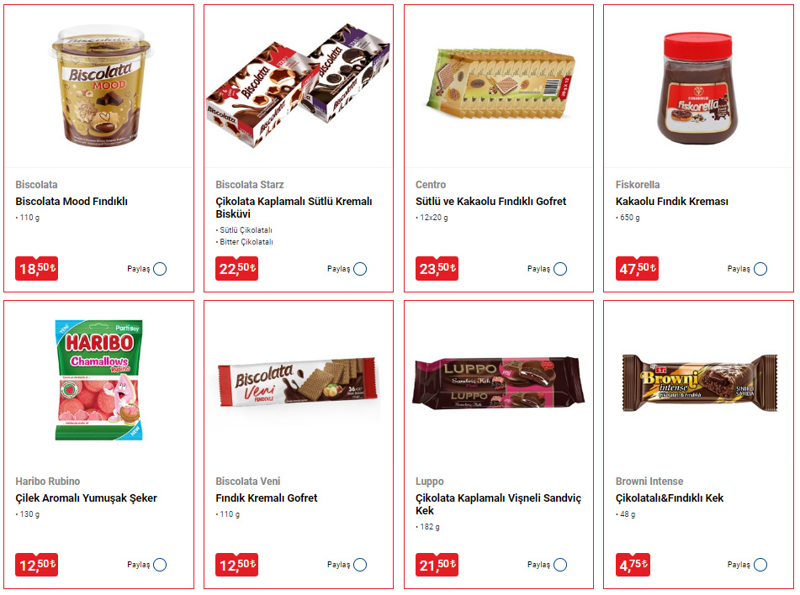Select the Paylaş circle for Fiskorella Kakaolu Fındık Kreması
Image resolution: width=800 pixels, height=595 pixels.
click(760, 269)
